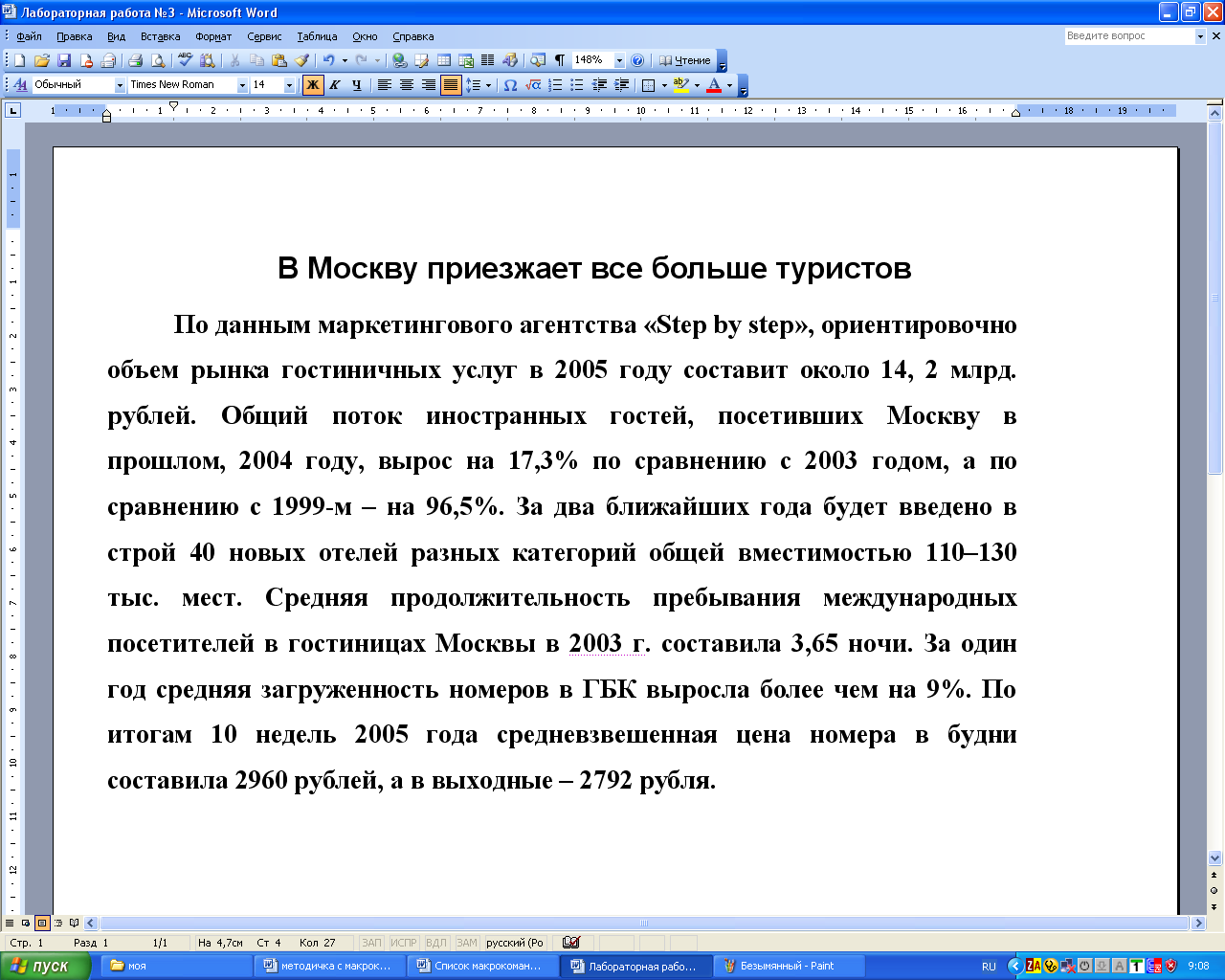Click the vertical scrollbar thumb
This screenshot has height=980, width=1225.
point(1215,298)
